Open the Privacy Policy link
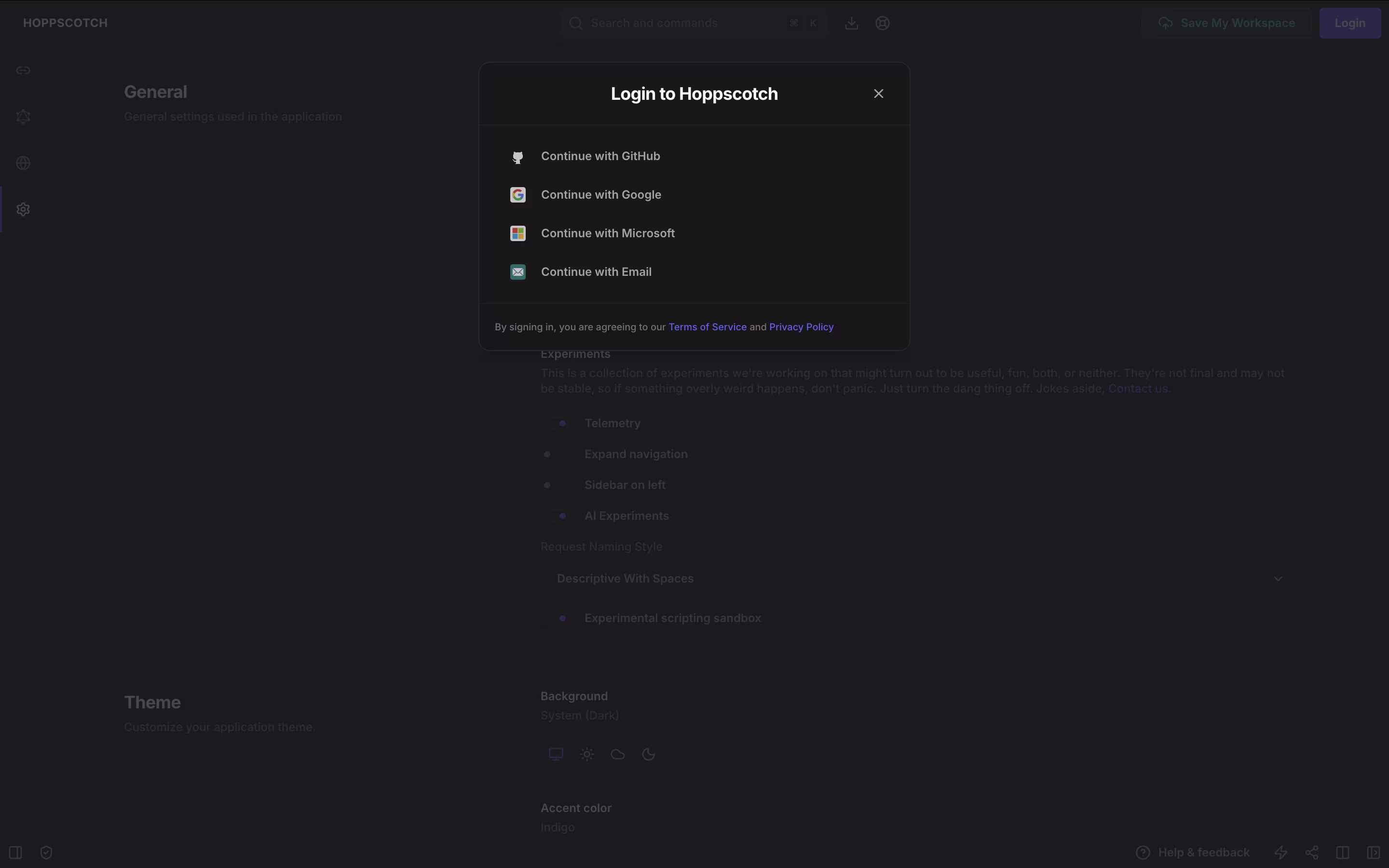The image size is (1389, 868). pyautogui.click(x=801, y=327)
